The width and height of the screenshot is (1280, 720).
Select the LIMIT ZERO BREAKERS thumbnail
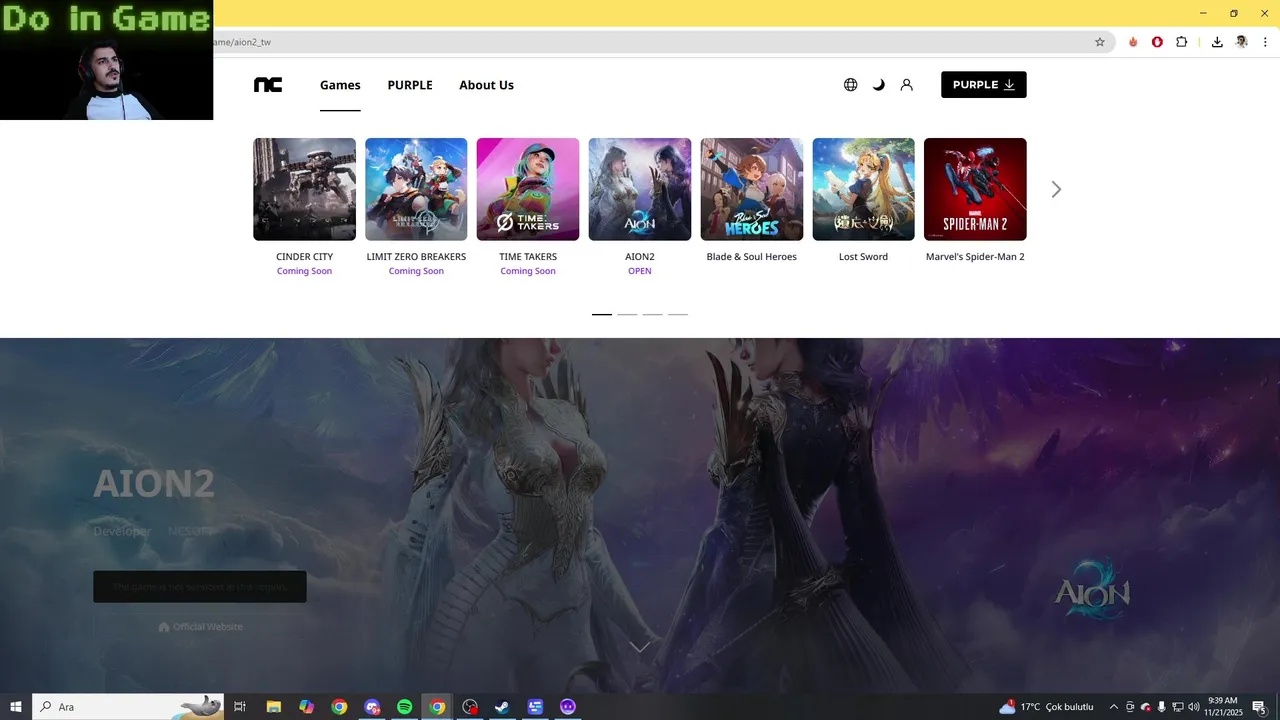(x=416, y=189)
